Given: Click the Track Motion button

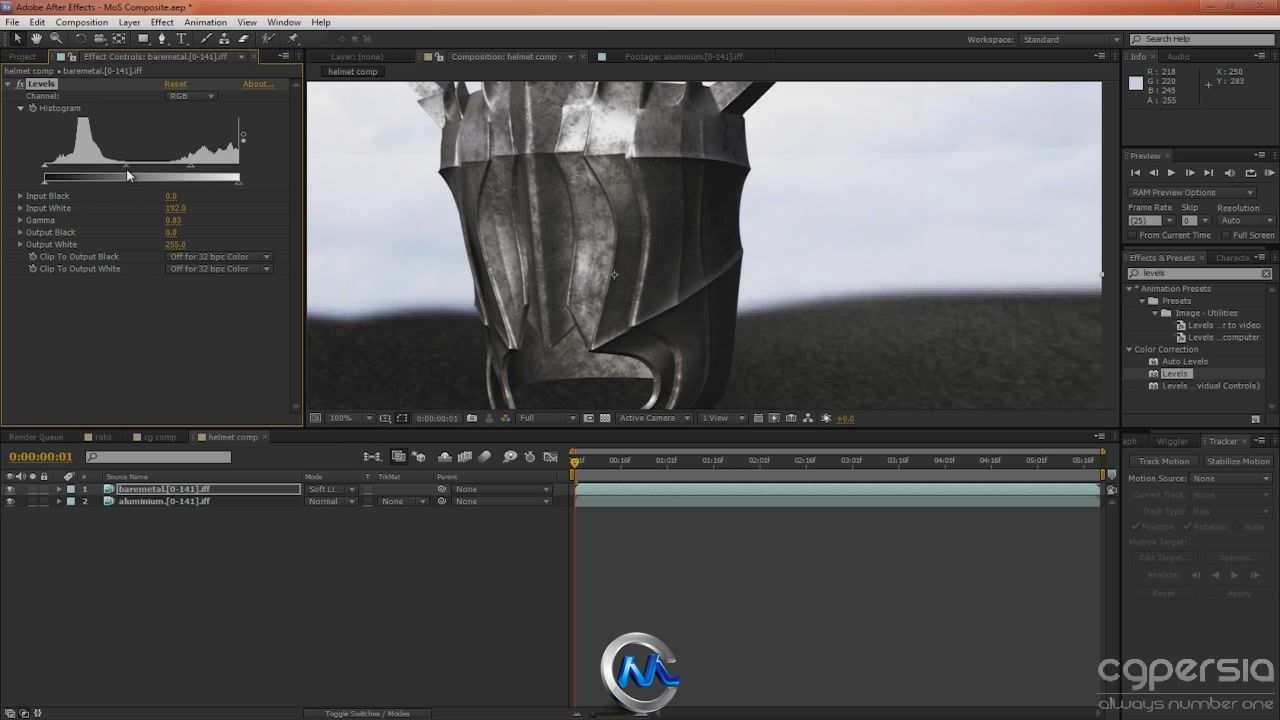Looking at the screenshot, I should tap(1164, 461).
